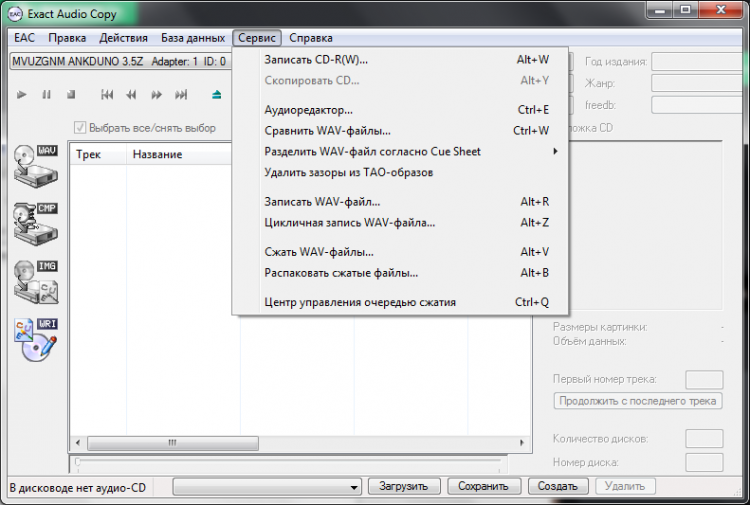Click the track list scroll left arrow
The image size is (750, 505).
[x=78, y=443]
